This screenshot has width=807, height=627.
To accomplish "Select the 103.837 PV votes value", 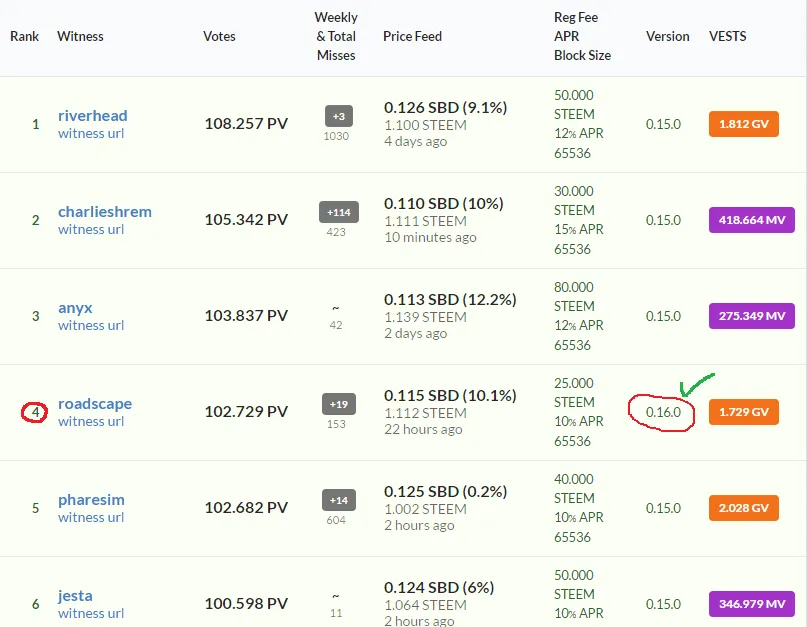I will [246, 316].
